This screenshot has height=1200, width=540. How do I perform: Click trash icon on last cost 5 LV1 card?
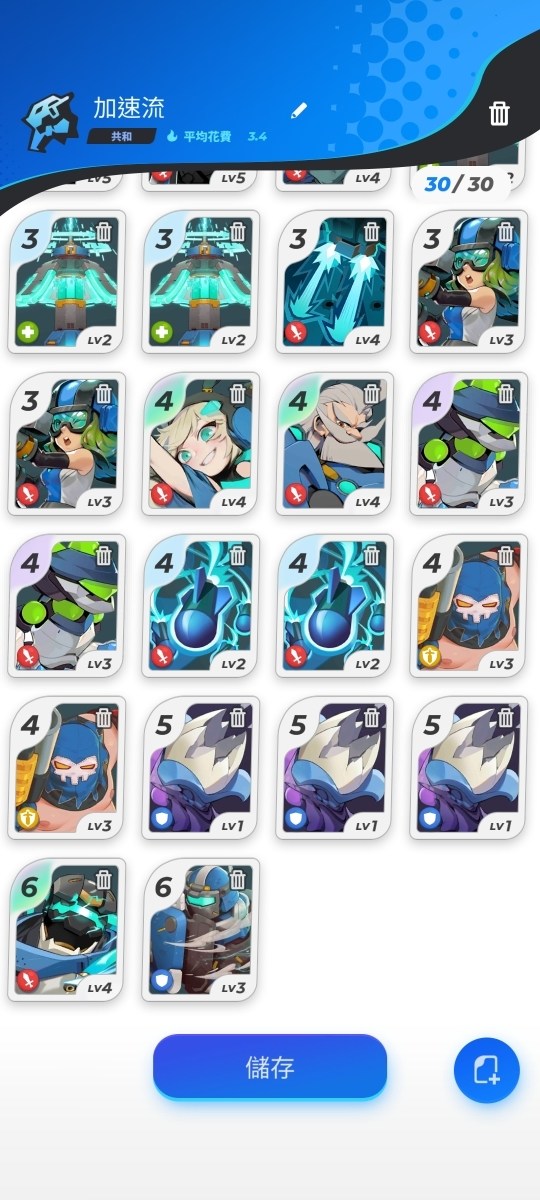(x=506, y=718)
